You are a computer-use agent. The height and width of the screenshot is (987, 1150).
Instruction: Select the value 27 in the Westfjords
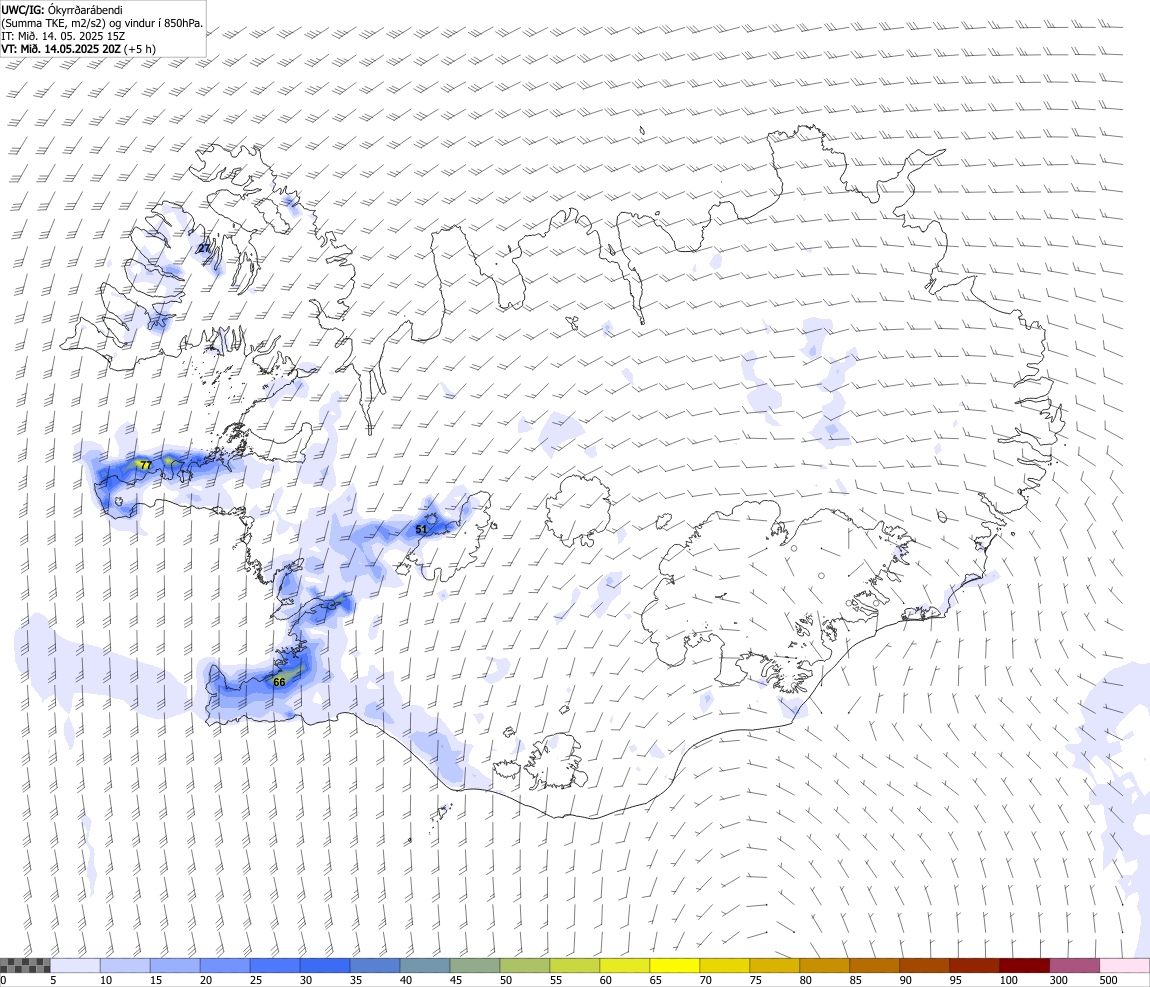click(x=204, y=248)
